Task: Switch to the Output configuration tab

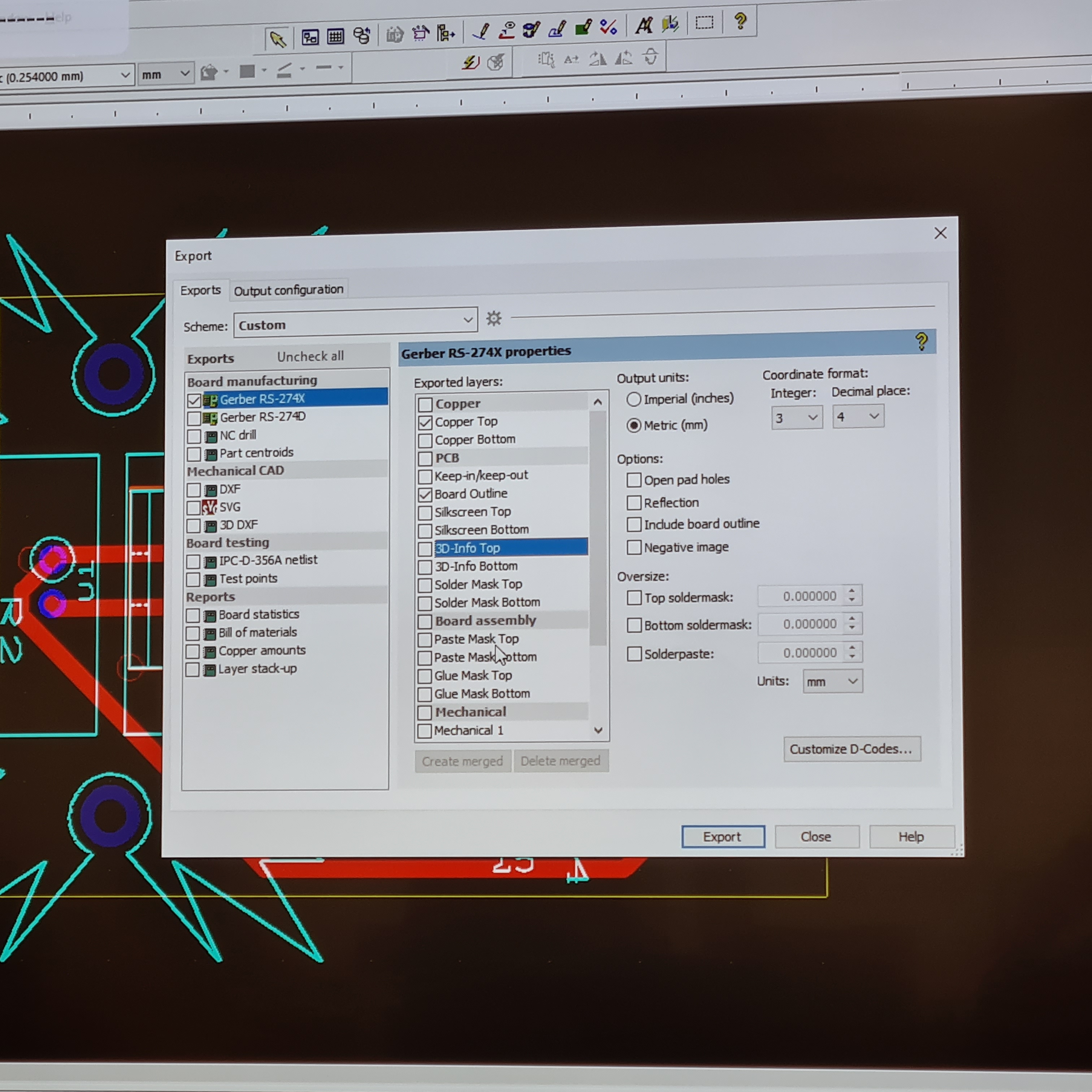Action: (288, 291)
